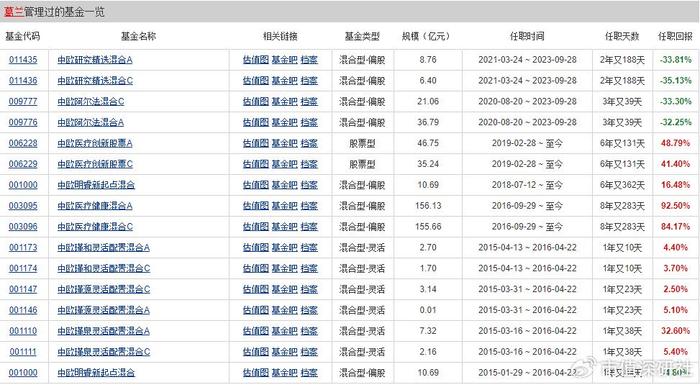Open the fund name link for code 001110
The image size is (700, 385).
[x=104, y=331]
